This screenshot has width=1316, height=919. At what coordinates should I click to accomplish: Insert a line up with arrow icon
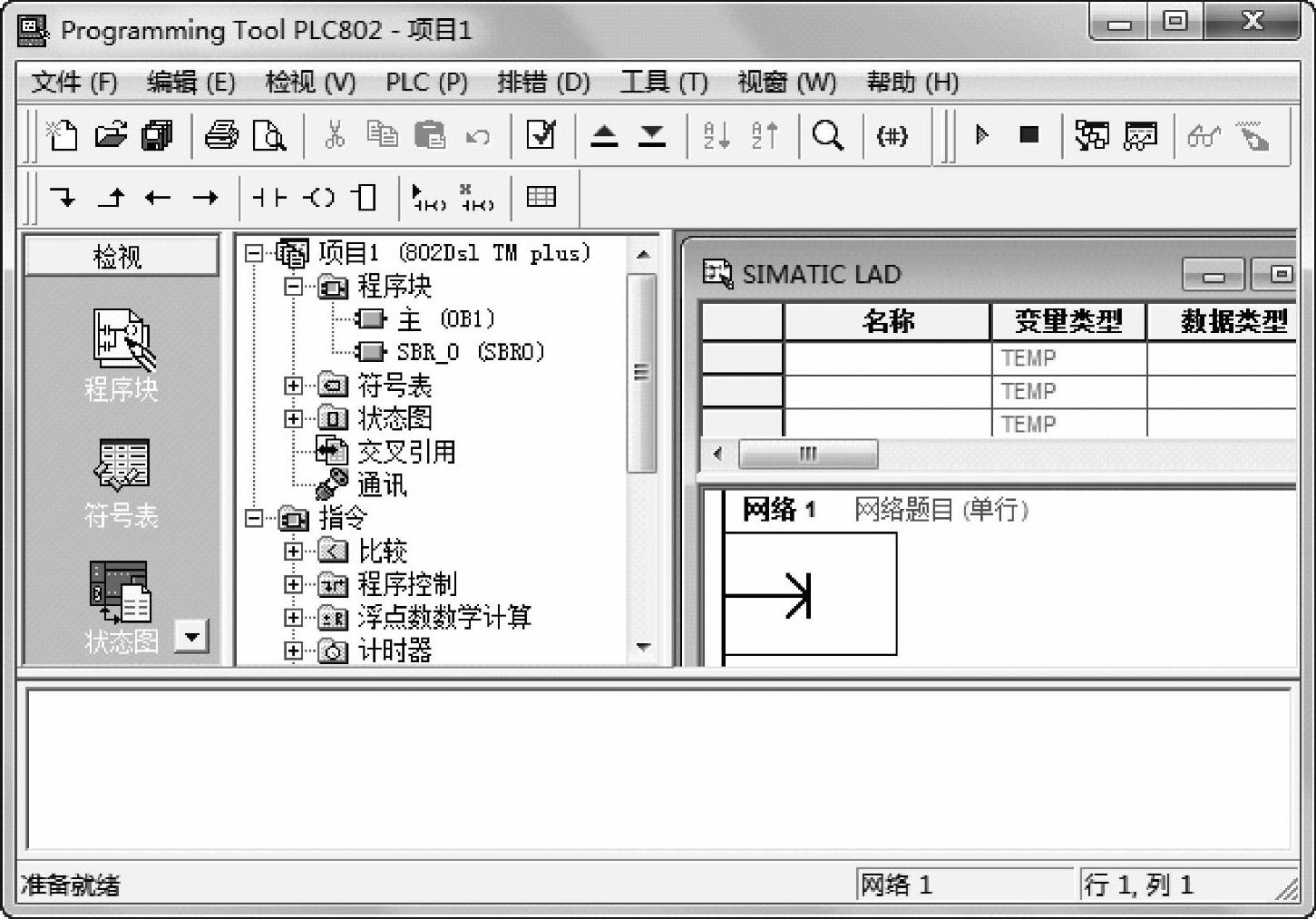click(x=111, y=197)
